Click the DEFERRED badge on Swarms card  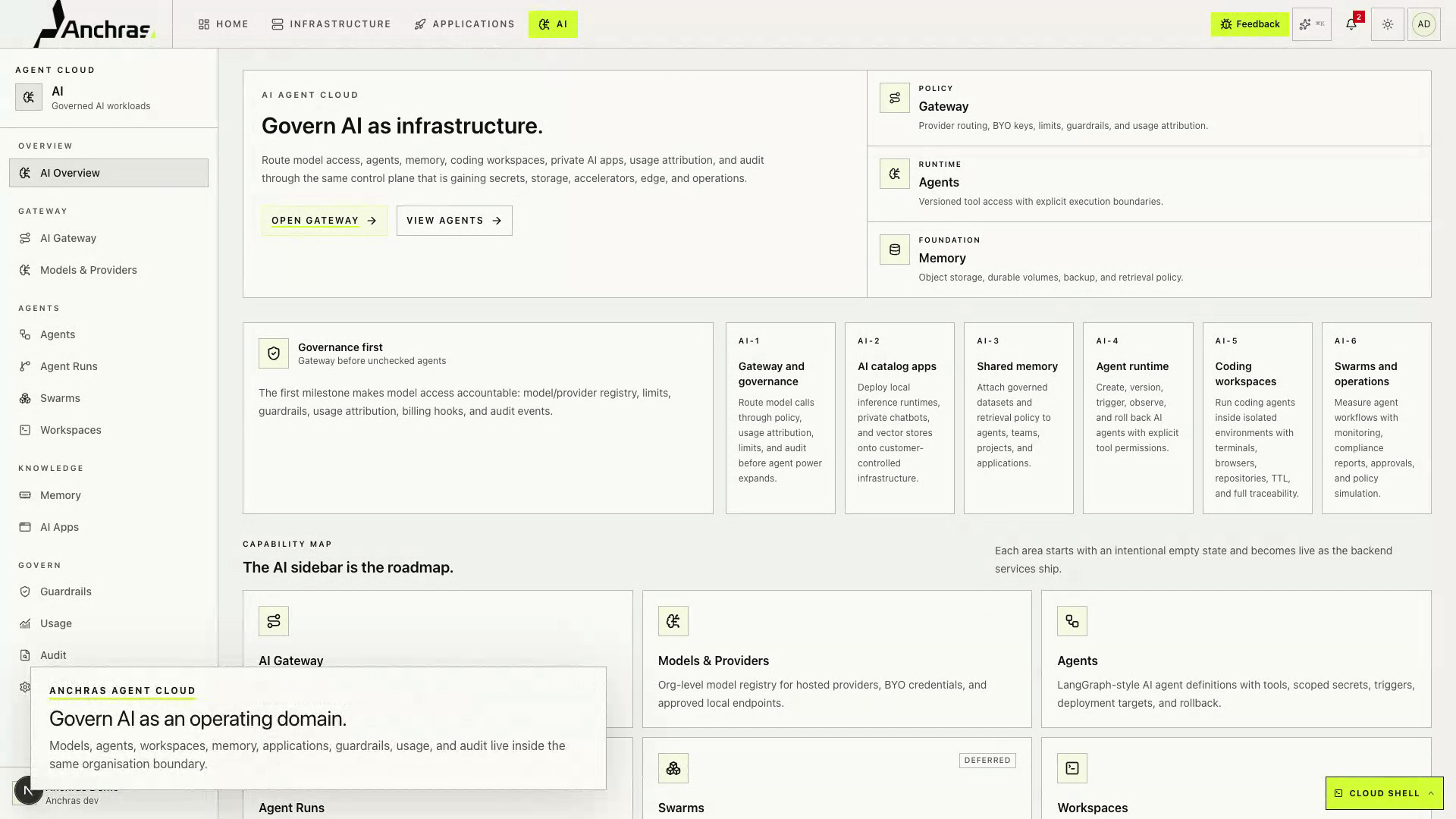pos(987,760)
